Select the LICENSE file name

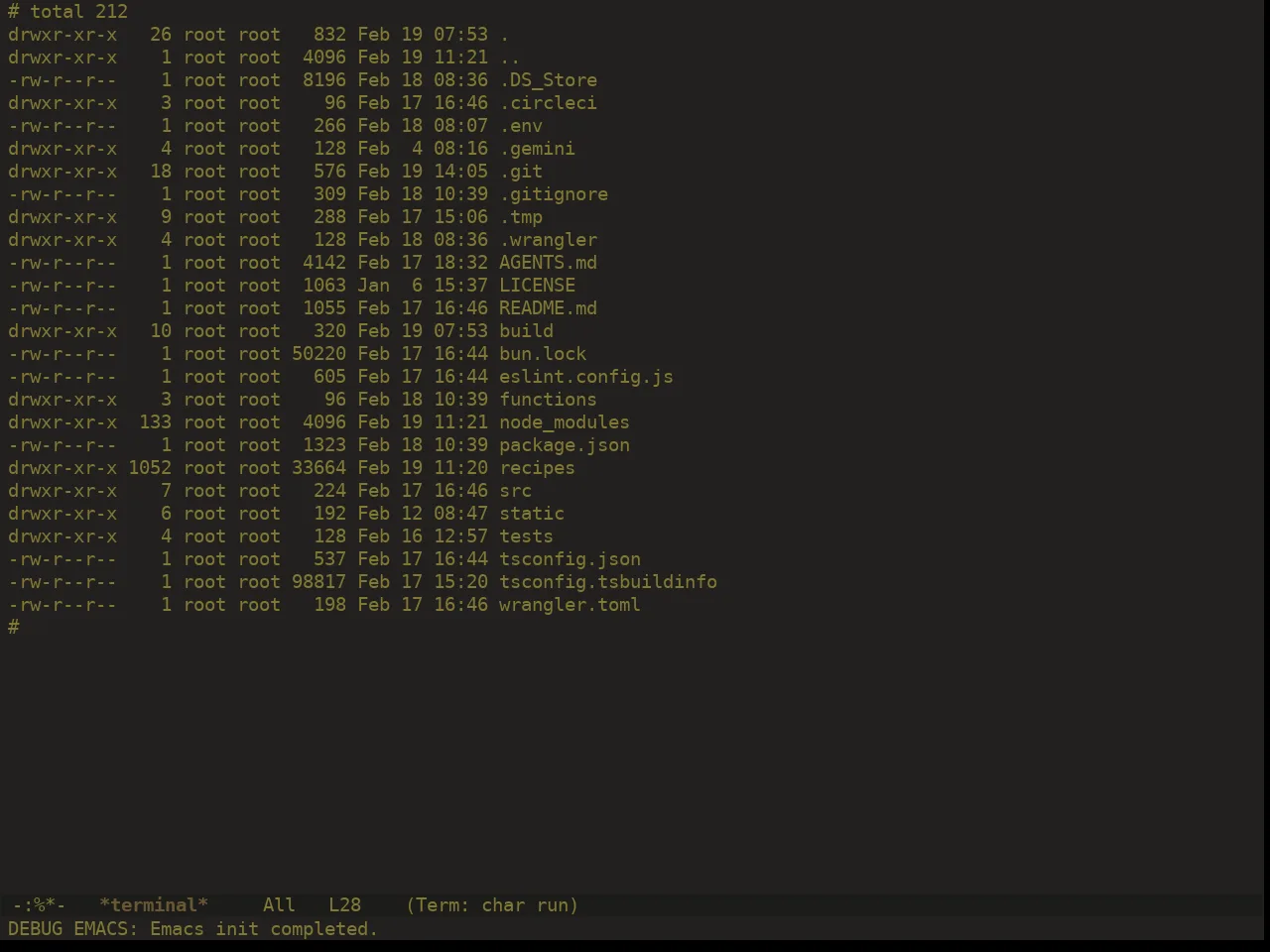(x=537, y=286)
